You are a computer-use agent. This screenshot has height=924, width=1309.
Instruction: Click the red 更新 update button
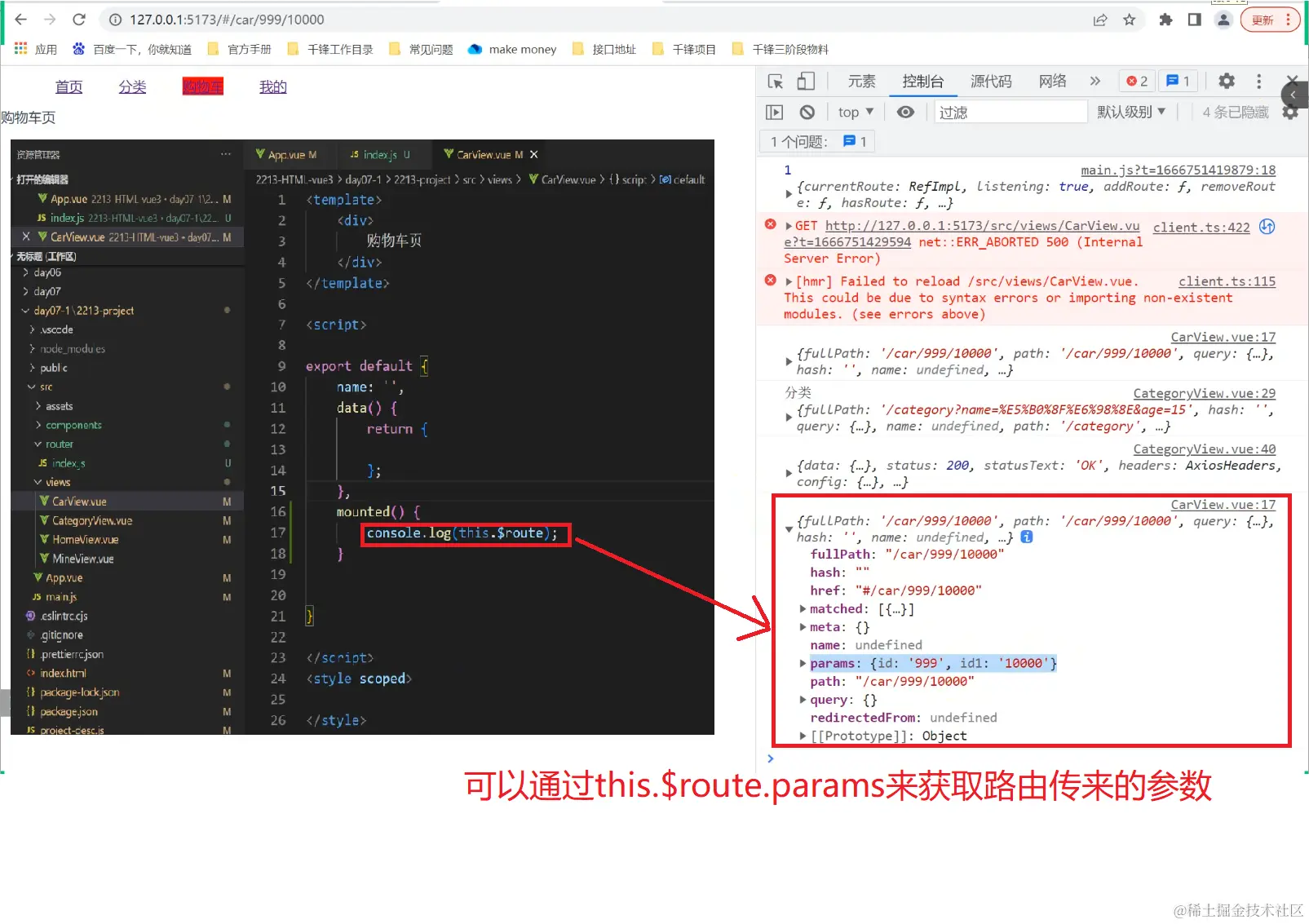1270,20
